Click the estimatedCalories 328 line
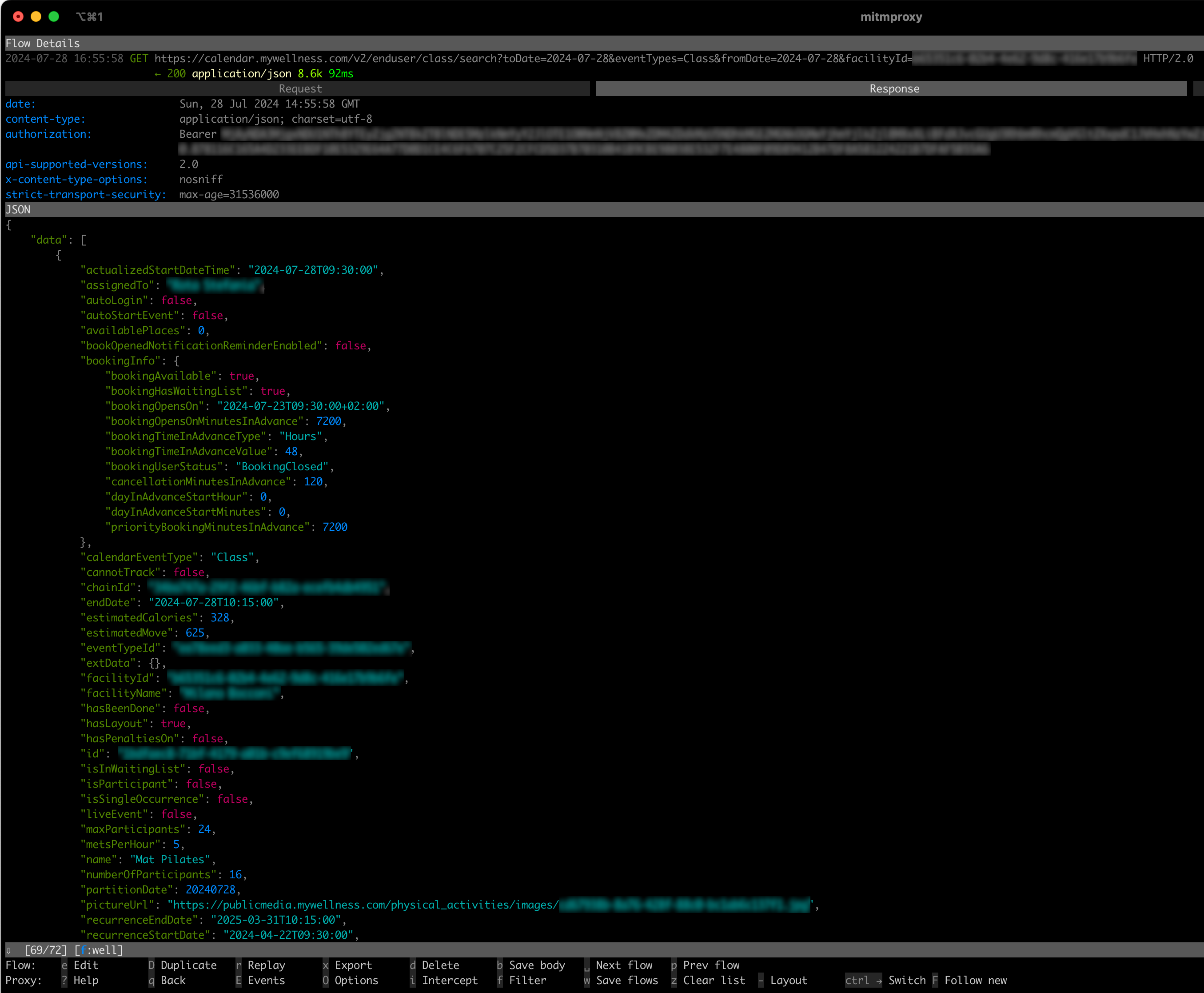This screenshot has height=993, width=1204. (x=158, y=618)
